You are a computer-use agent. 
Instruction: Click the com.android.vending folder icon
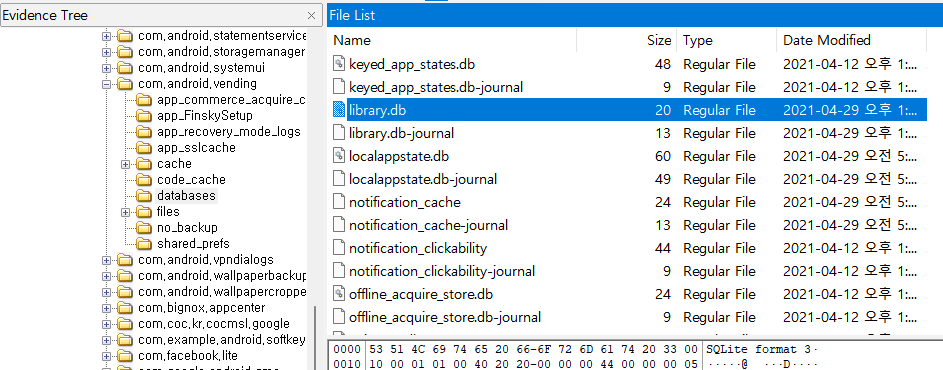pos(124,84)
